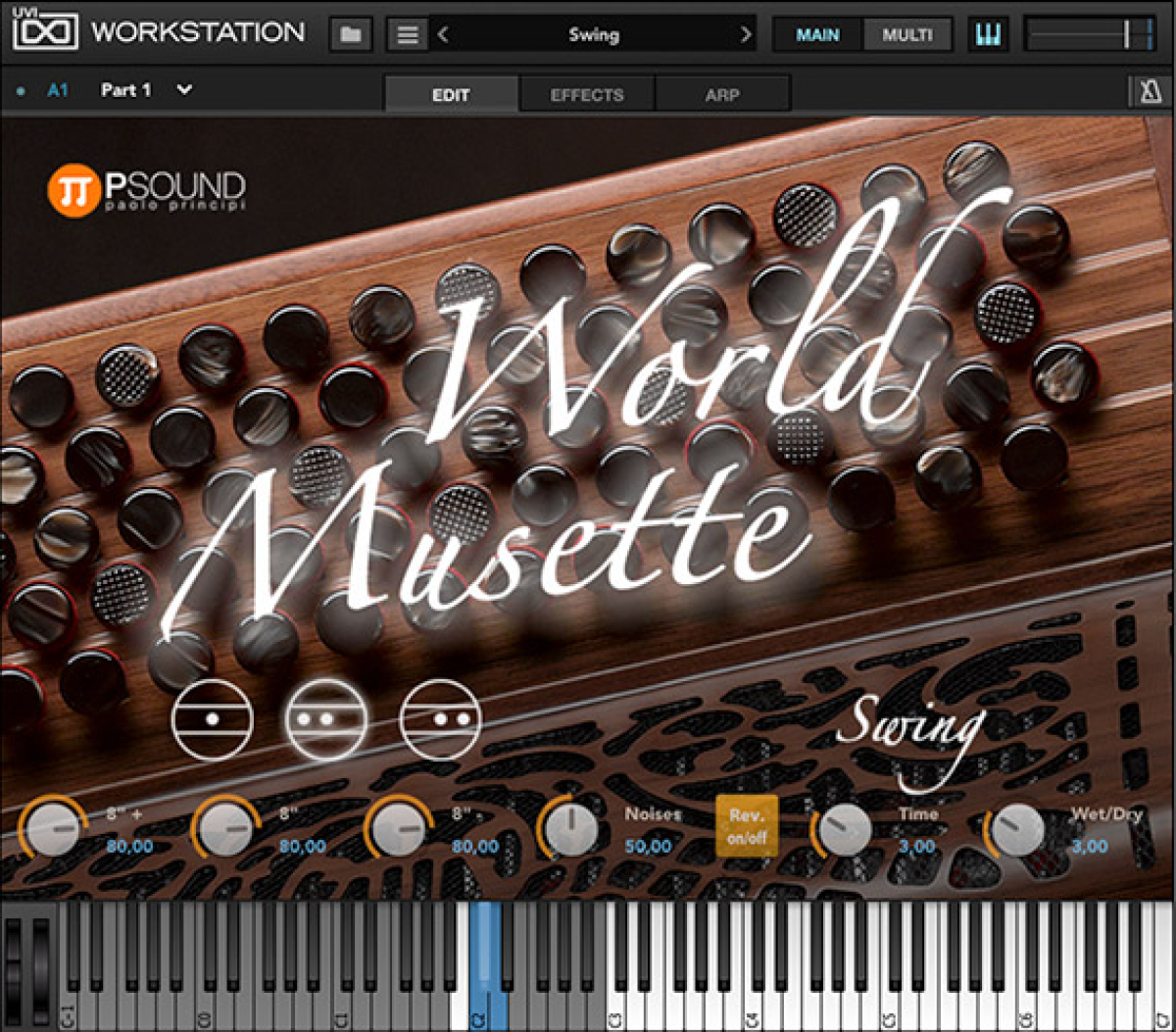Image resolution: width=1176 pixels, height=1032 pixels.
Task: Expand the Part 1 dropdown chevron
Action: (x=184, y=90)
